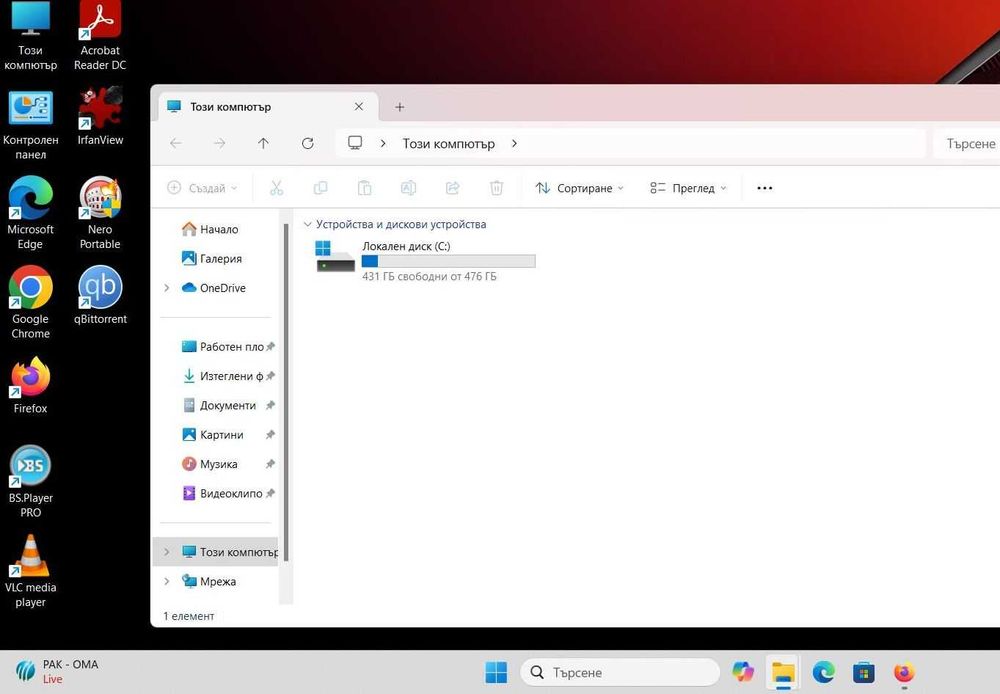Open Firefox from the taskbar

pyautogui.click(x=904, y=672)
